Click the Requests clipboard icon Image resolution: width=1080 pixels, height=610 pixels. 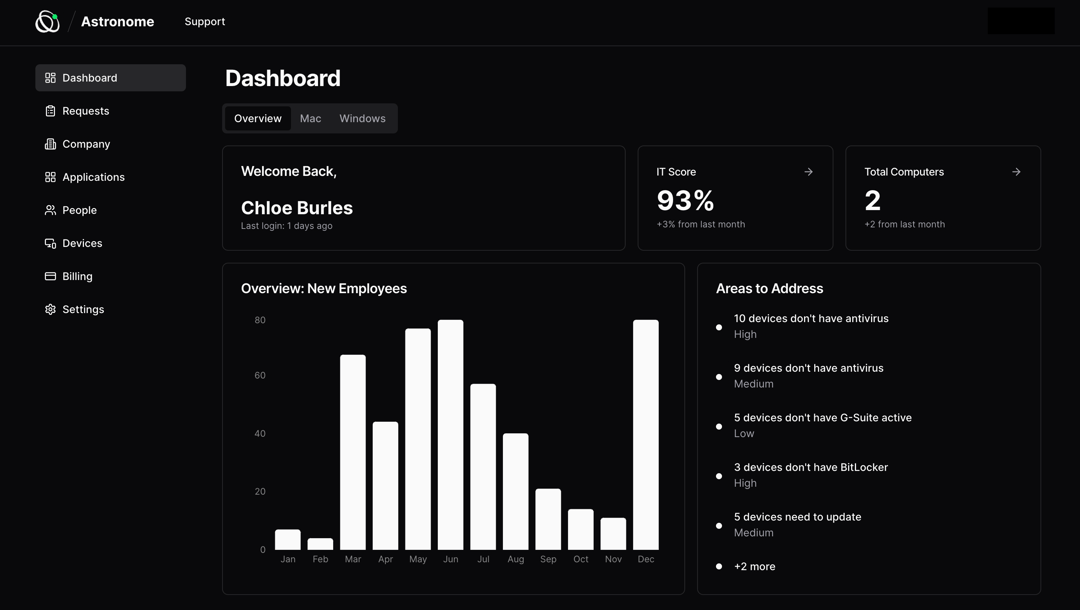50,111
